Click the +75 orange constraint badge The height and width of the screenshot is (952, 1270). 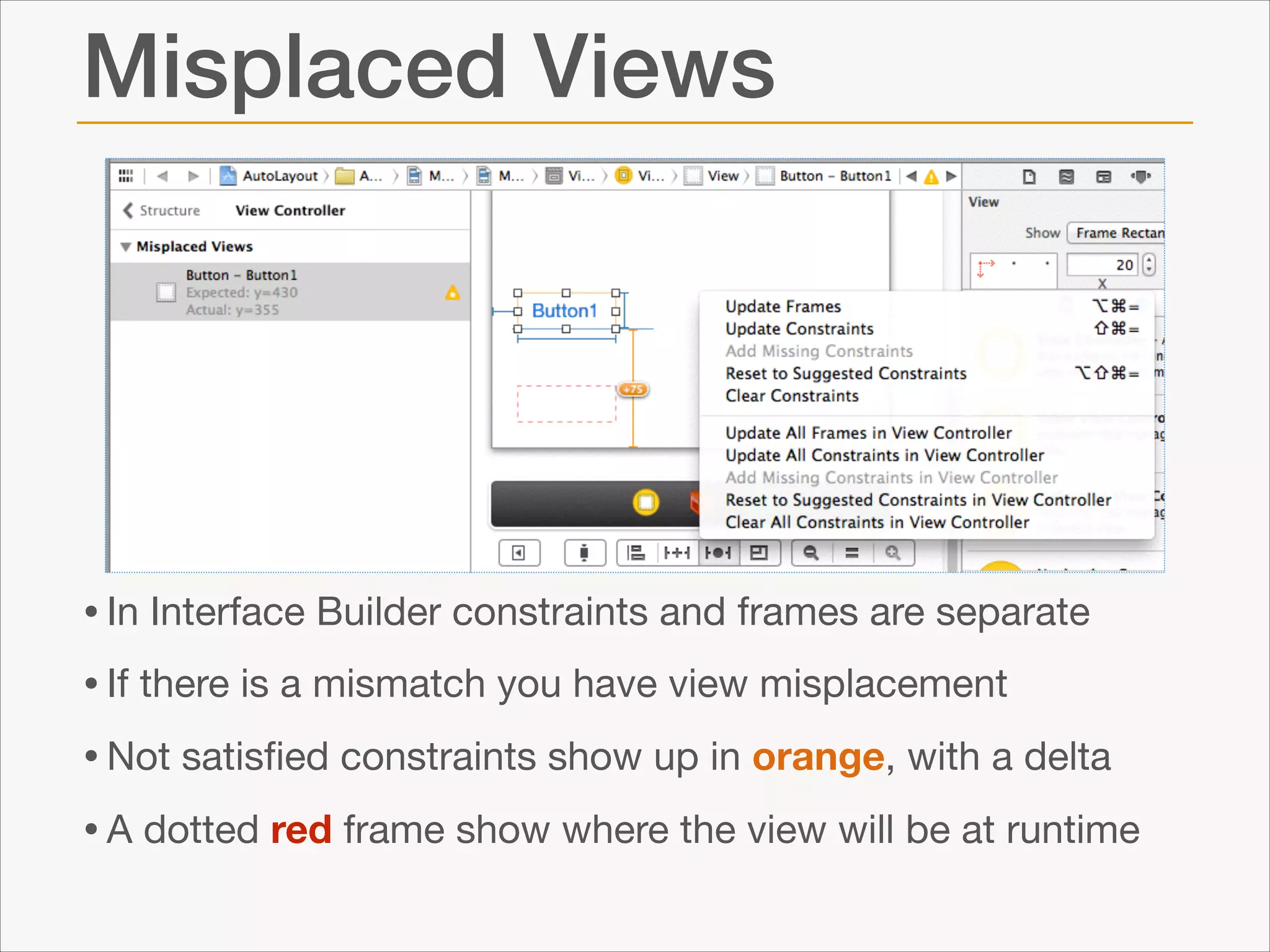pyautogui.click(x=633, y=389)
